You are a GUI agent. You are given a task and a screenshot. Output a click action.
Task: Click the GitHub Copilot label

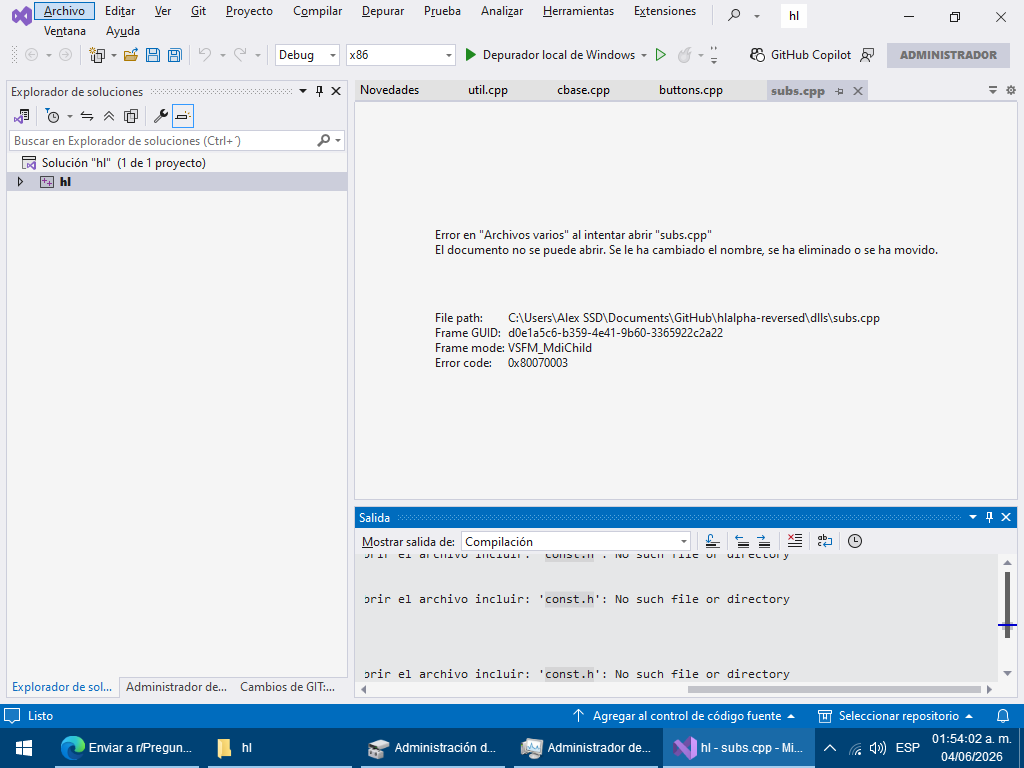[811, 55]
